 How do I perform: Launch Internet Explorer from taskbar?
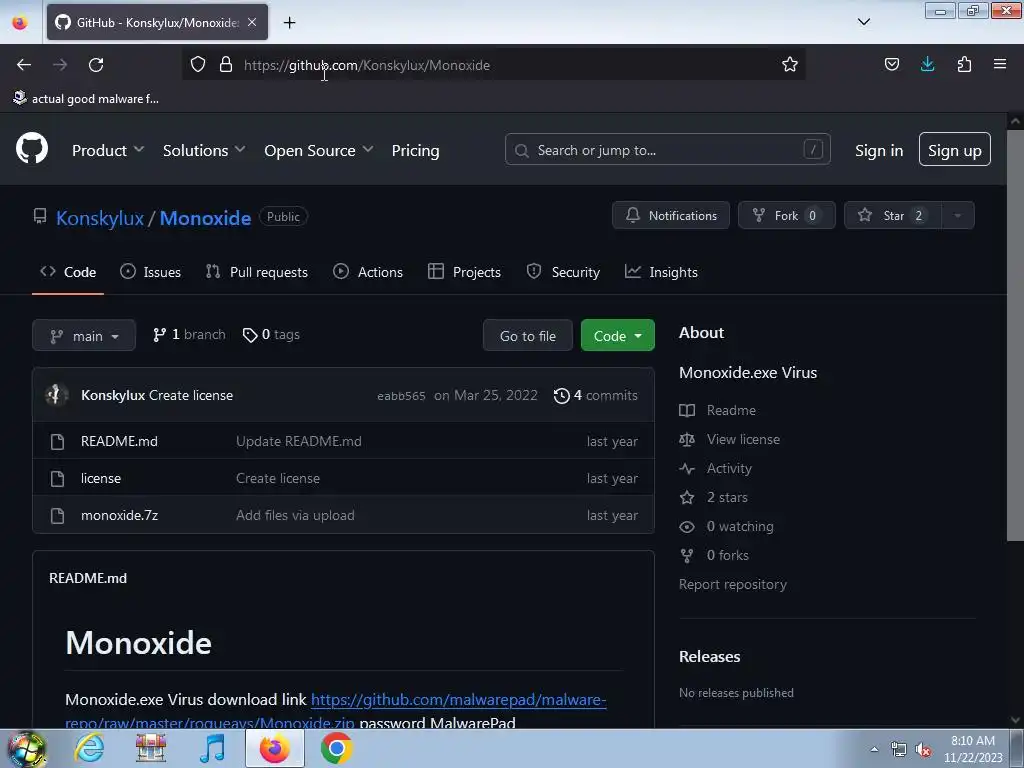click(89, 748)
